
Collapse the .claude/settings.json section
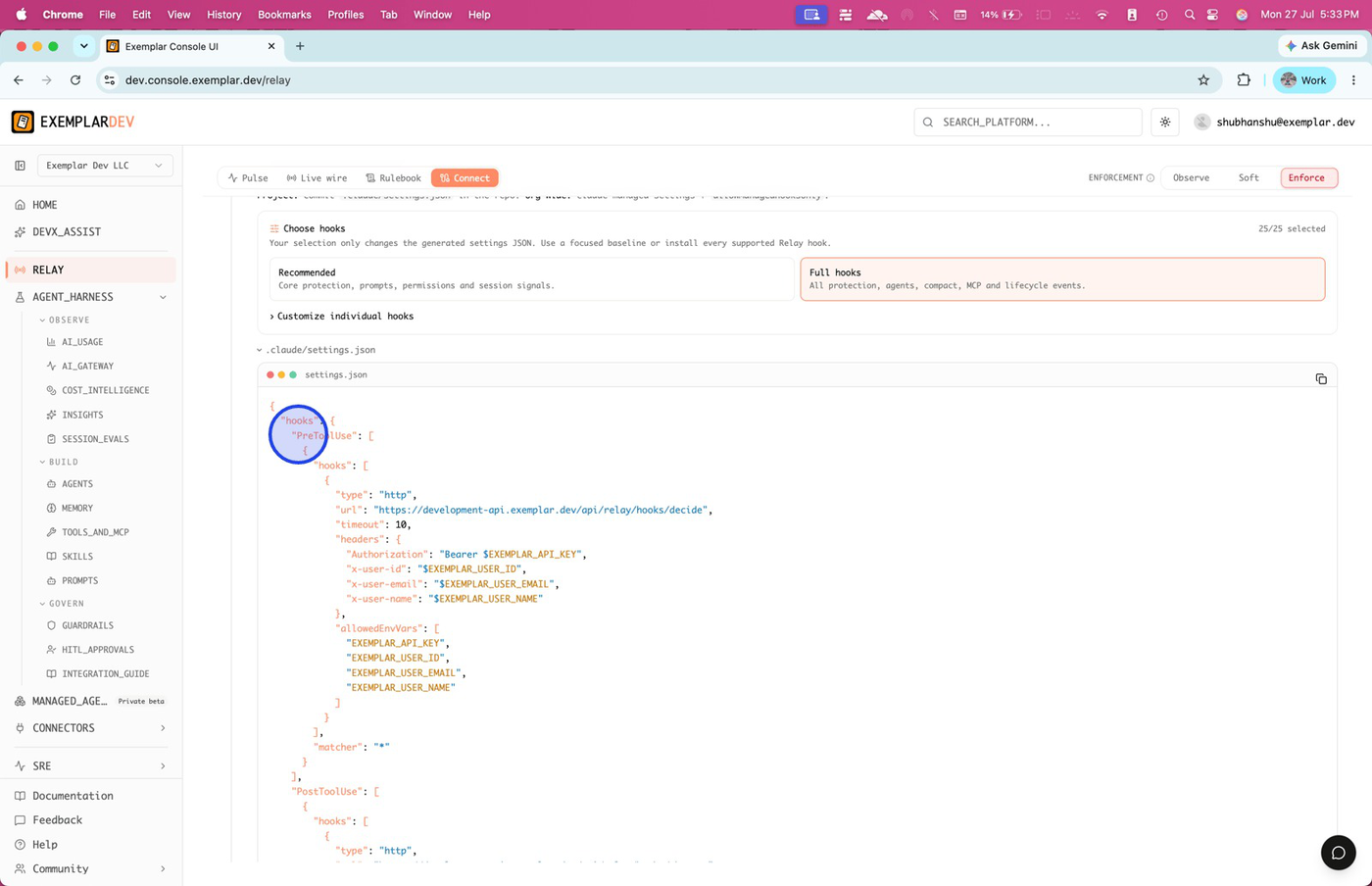tap(317, 350)
